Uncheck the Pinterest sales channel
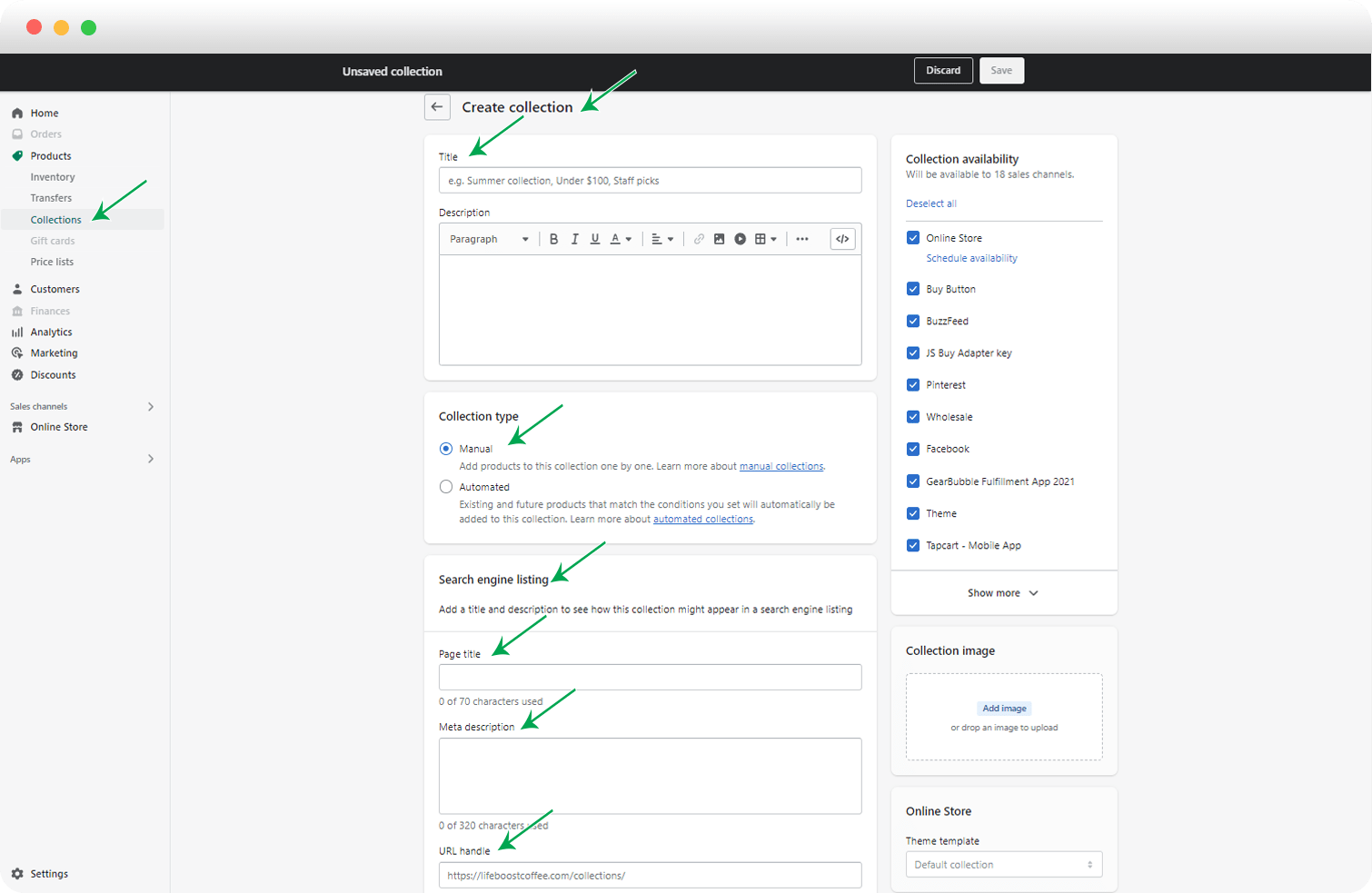The height and width of the screenshot is (893, 1372). (913, 384)
